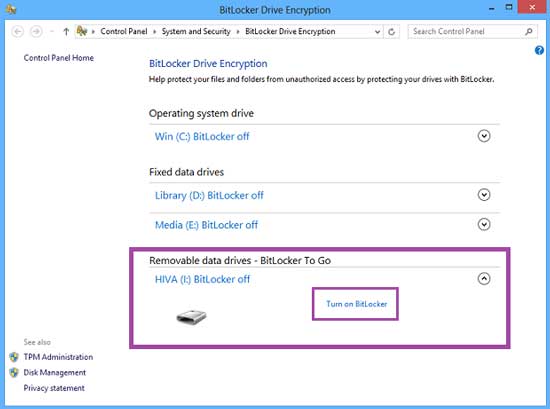Expand the Win (C:) drive options
550x409 pixels.
point(484,136)
